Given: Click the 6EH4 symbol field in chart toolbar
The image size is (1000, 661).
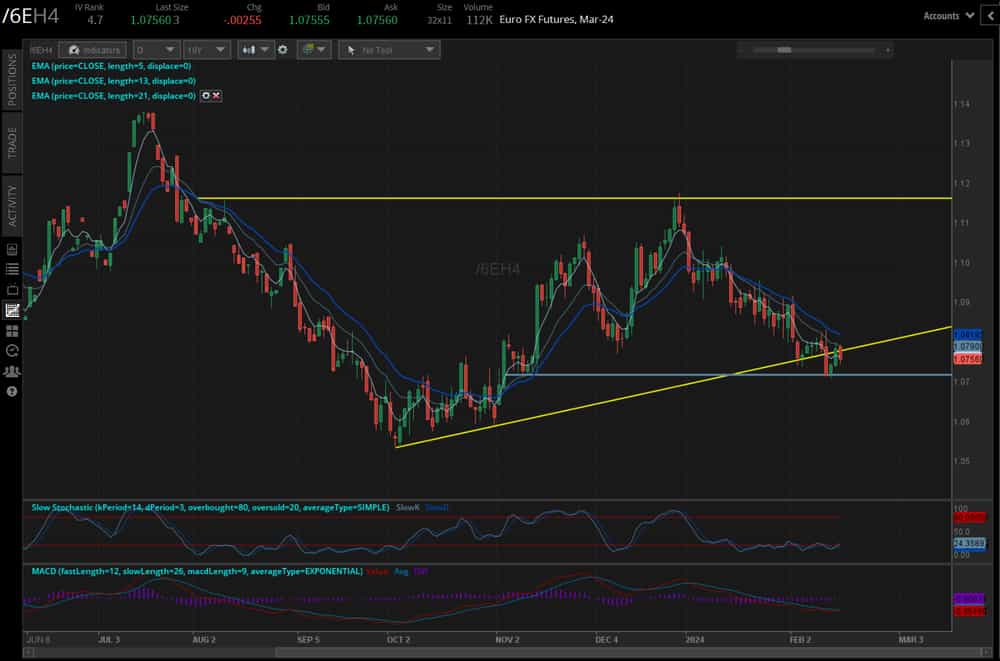Looking at the screenshot, I should point(41,50).
